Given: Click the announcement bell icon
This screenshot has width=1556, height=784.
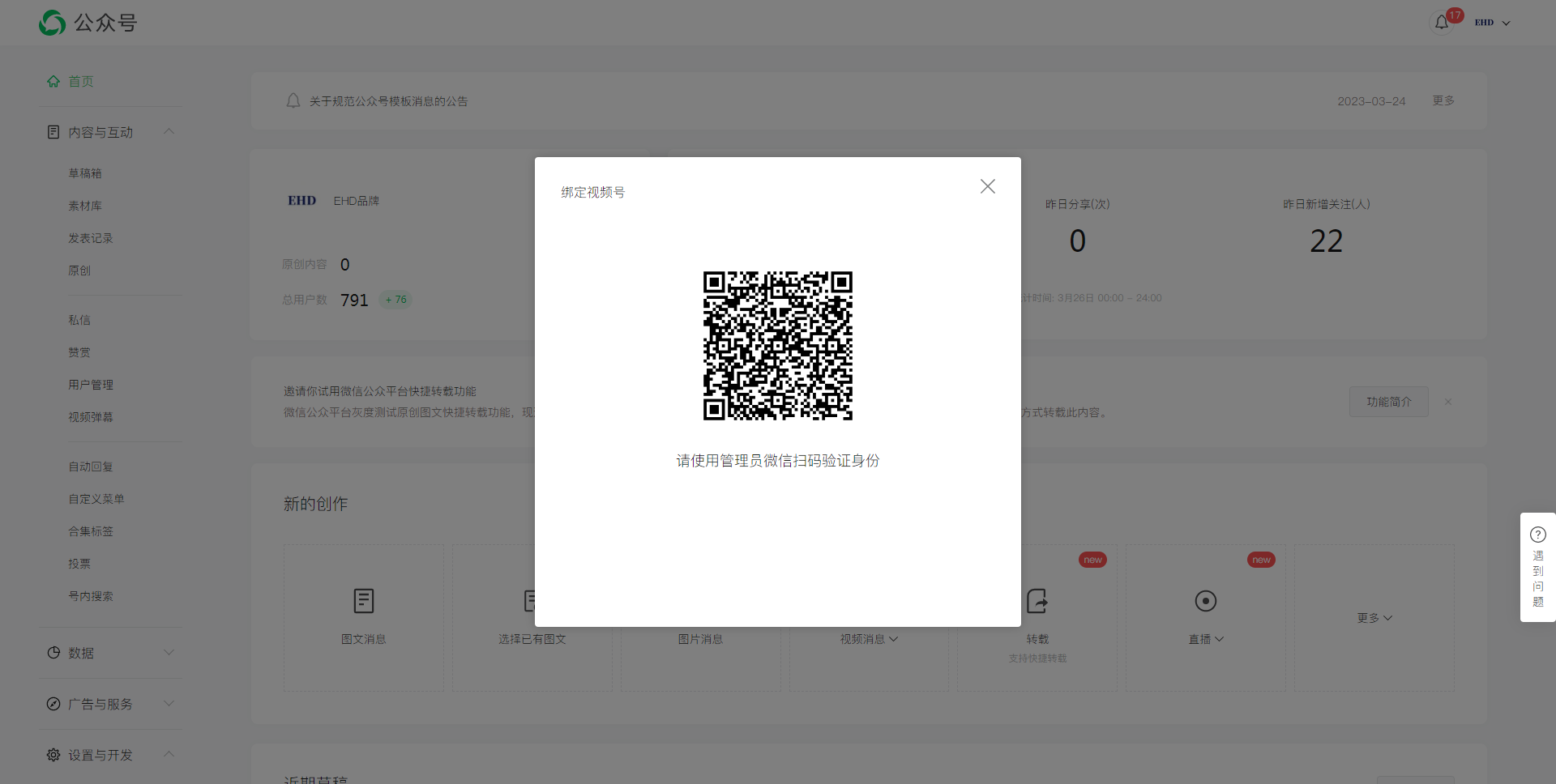Looking at the screenshot, I should click(293, 100).
